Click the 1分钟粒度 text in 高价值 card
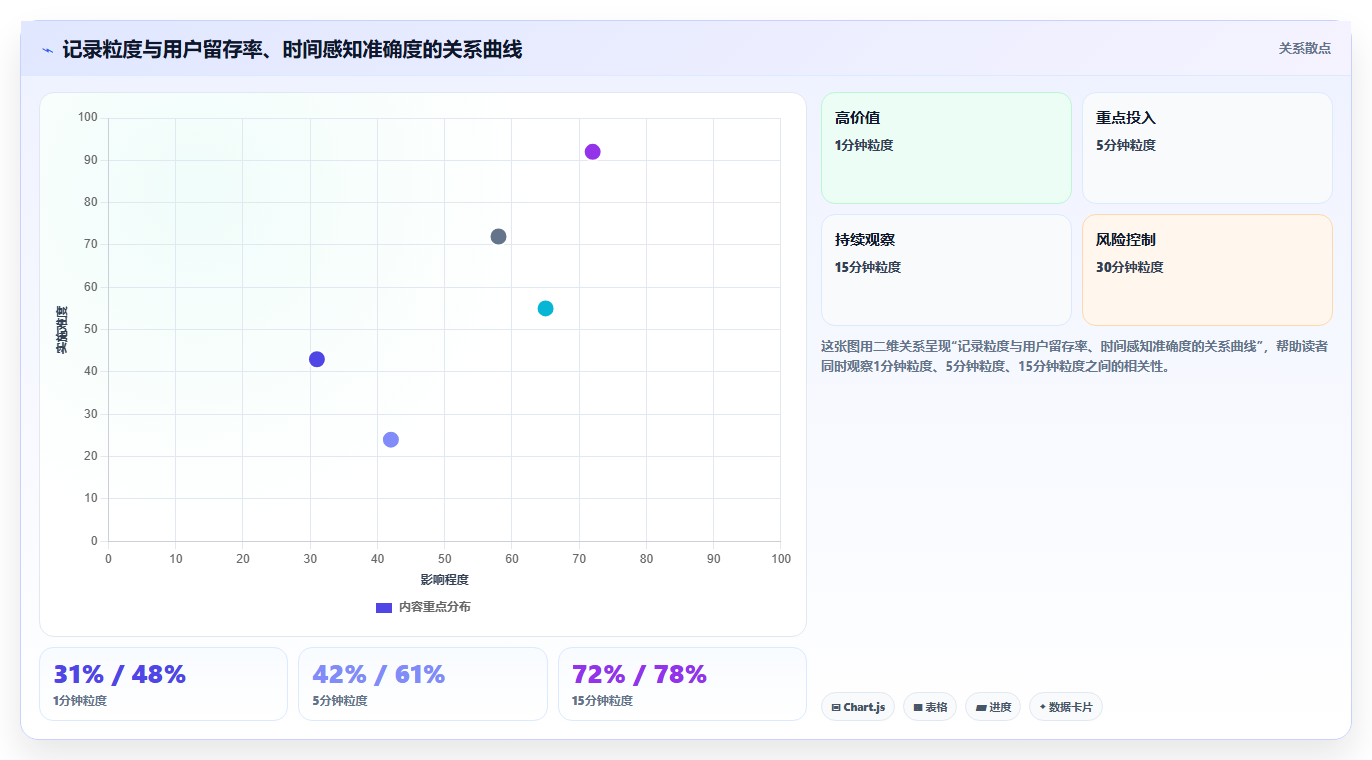 pos(864,145)
